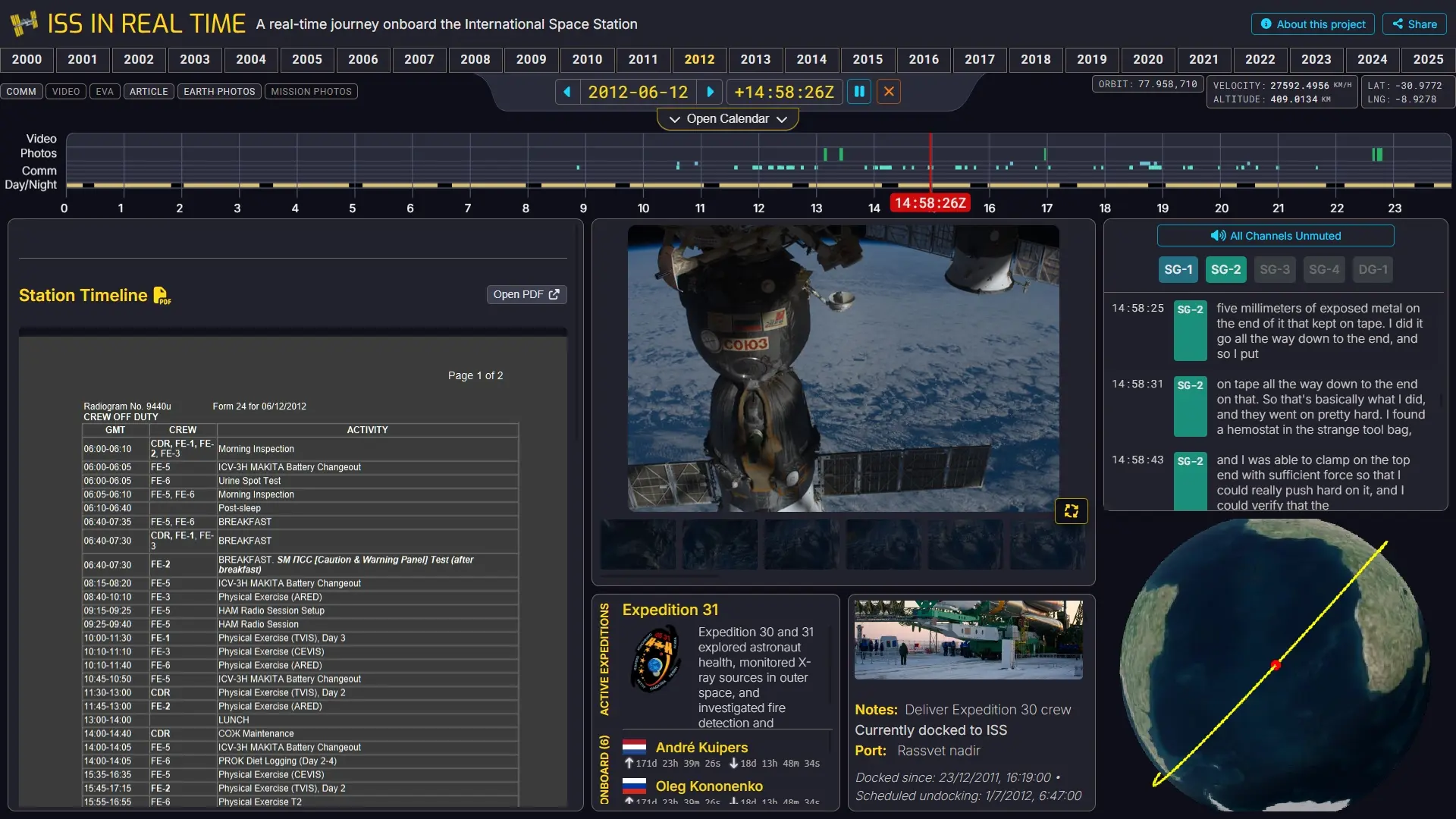Toggle the SG-1 audio channel
The width and height of the screenshot is (1456, 819).
pos(1178,269)
